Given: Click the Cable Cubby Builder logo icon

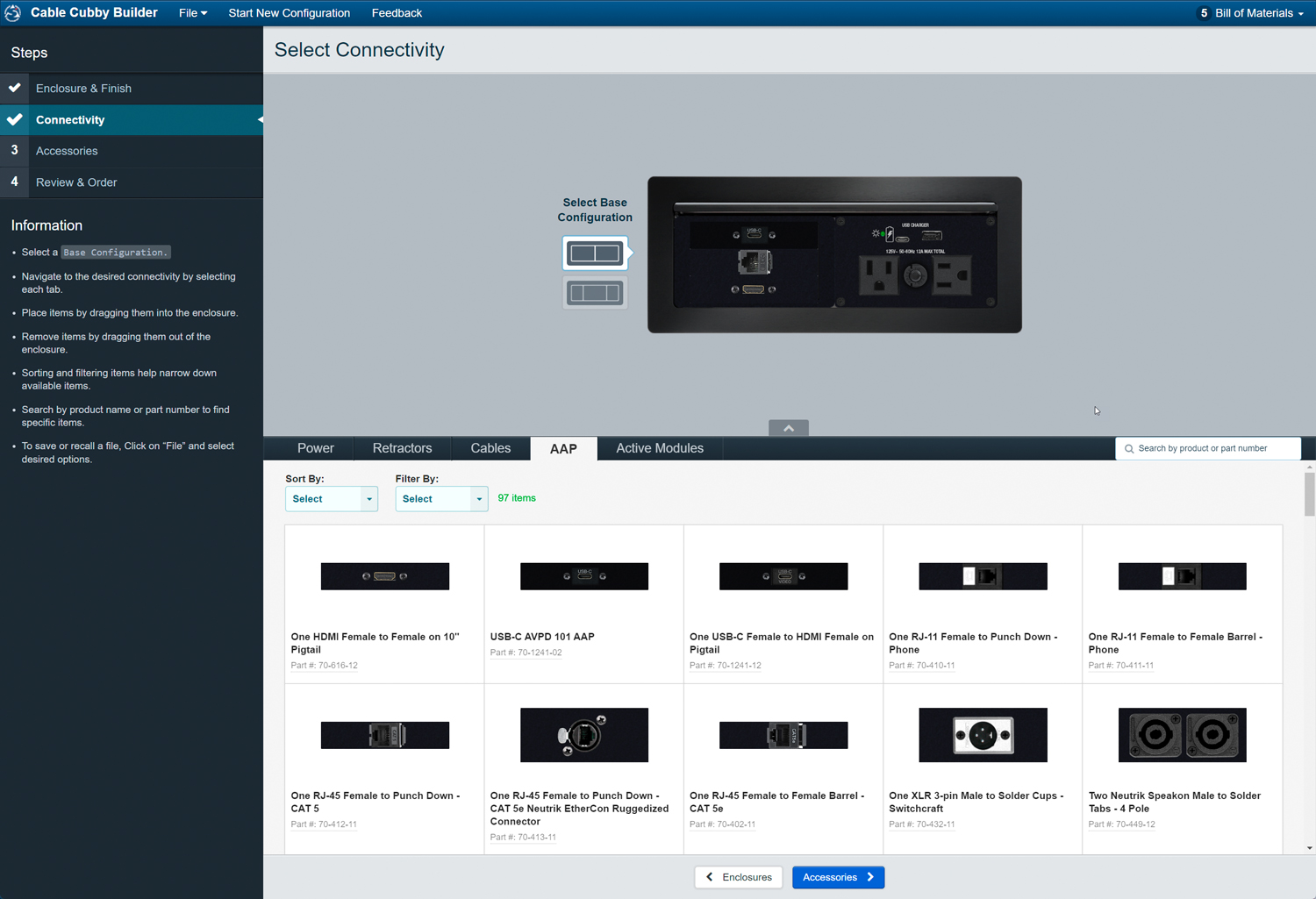Looking at the screenshot, I should click(13, 13).
